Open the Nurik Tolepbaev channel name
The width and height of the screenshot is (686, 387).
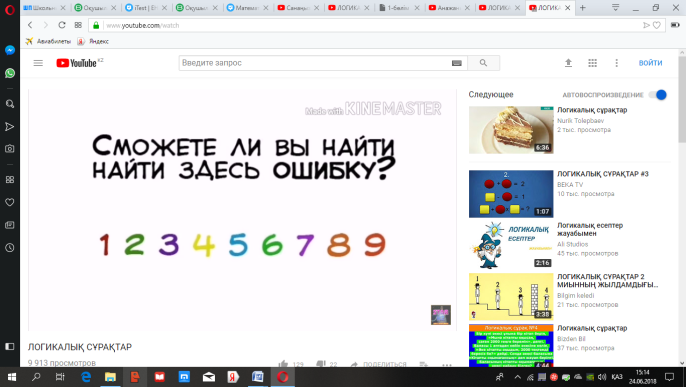click(x=581, y=120)
